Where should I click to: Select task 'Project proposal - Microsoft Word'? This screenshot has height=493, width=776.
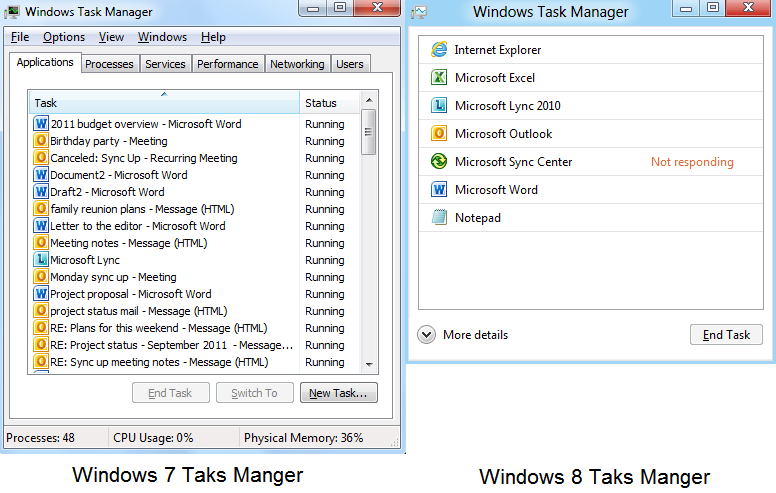tap(131, 294)
